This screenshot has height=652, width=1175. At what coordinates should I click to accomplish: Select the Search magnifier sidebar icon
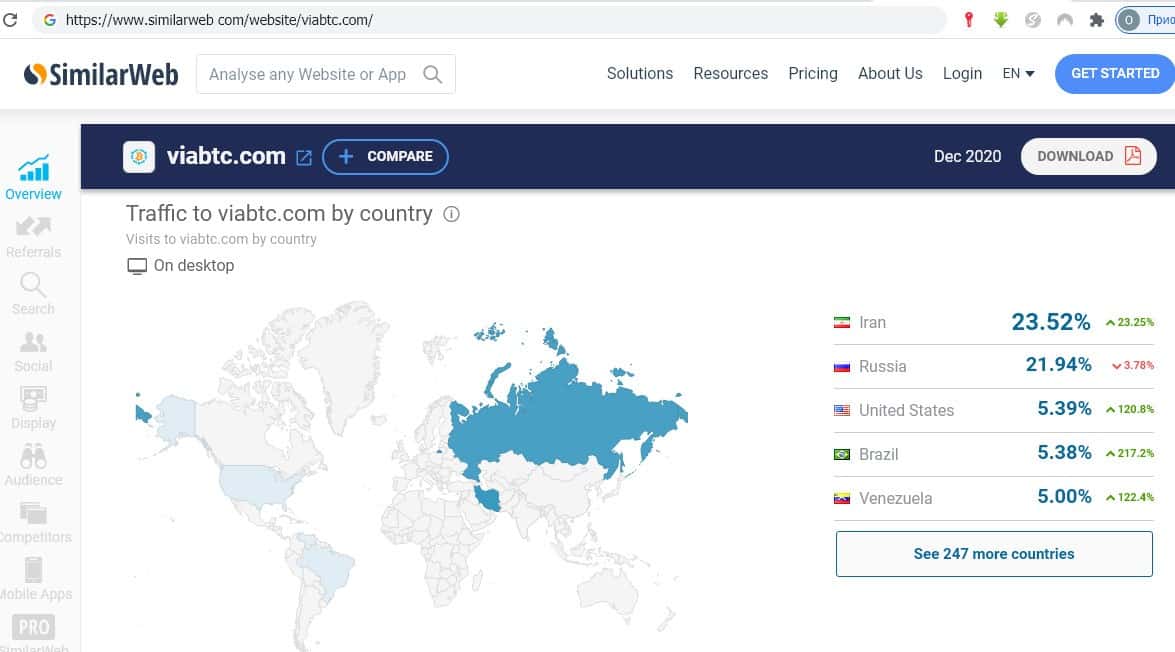pyautogui.click(x=33, y=285)
